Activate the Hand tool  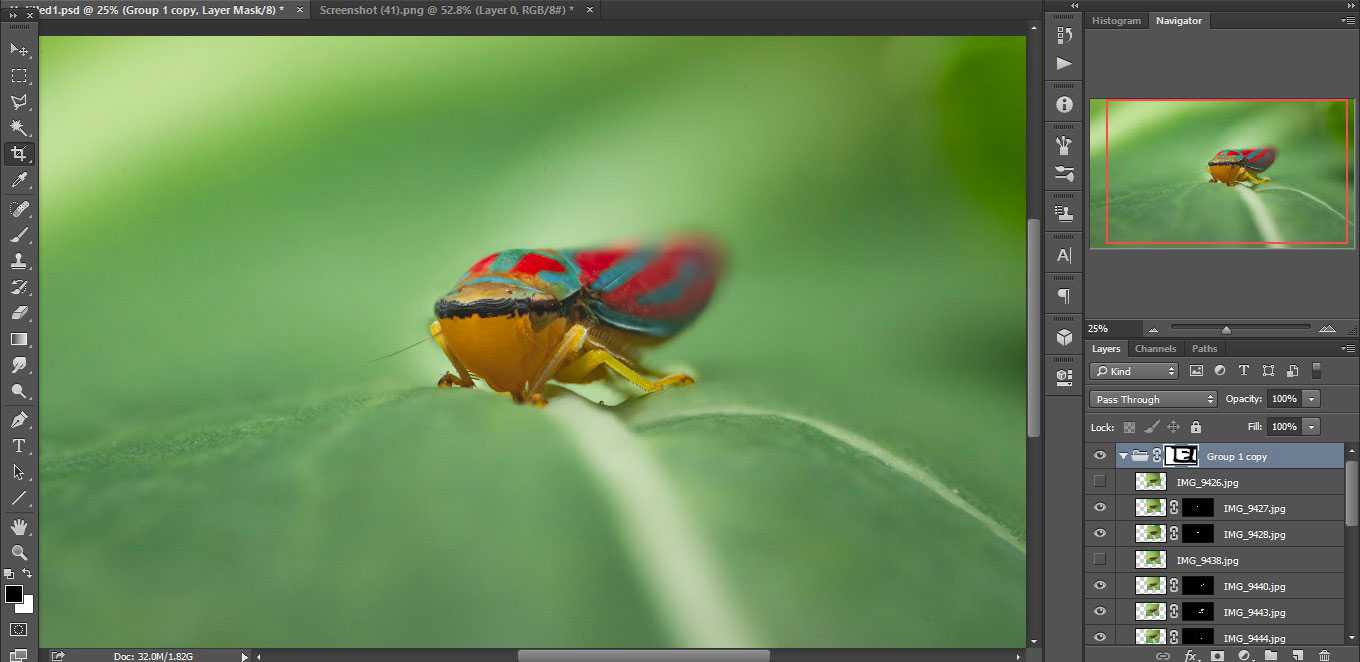tap(19, 526)
